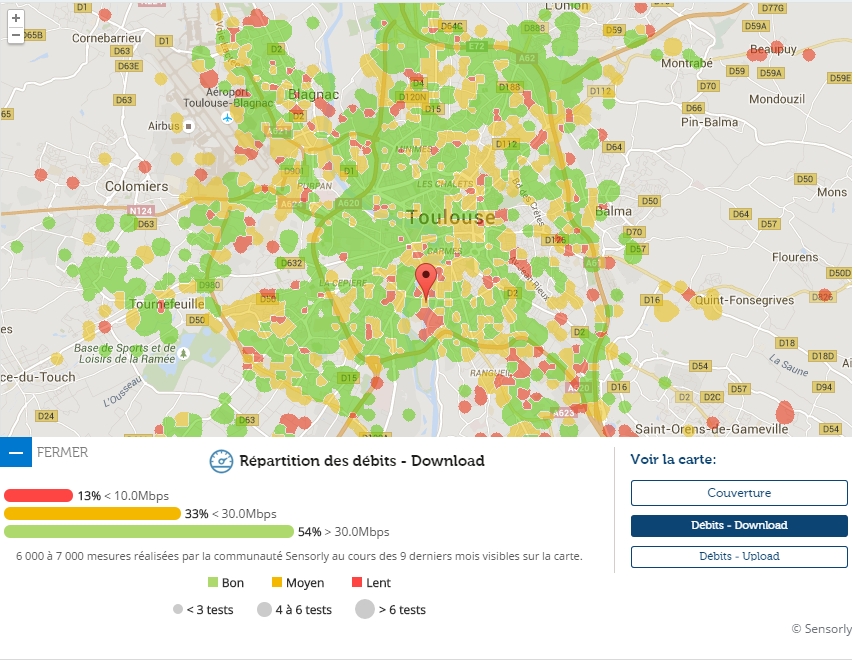Click the largest '> 6 tests' circle

(x=364, y=609)
